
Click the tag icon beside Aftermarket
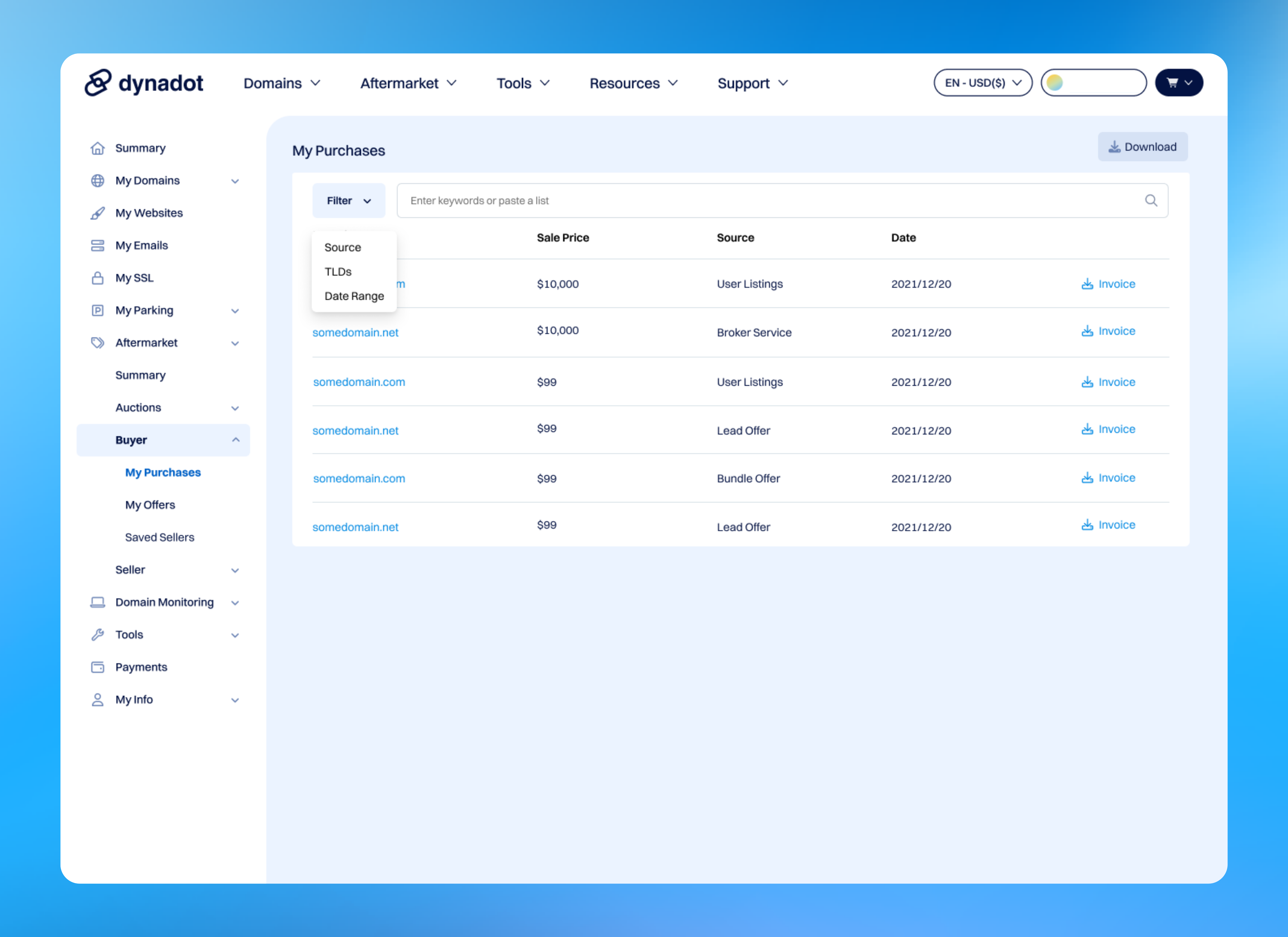tap(98, 343)
